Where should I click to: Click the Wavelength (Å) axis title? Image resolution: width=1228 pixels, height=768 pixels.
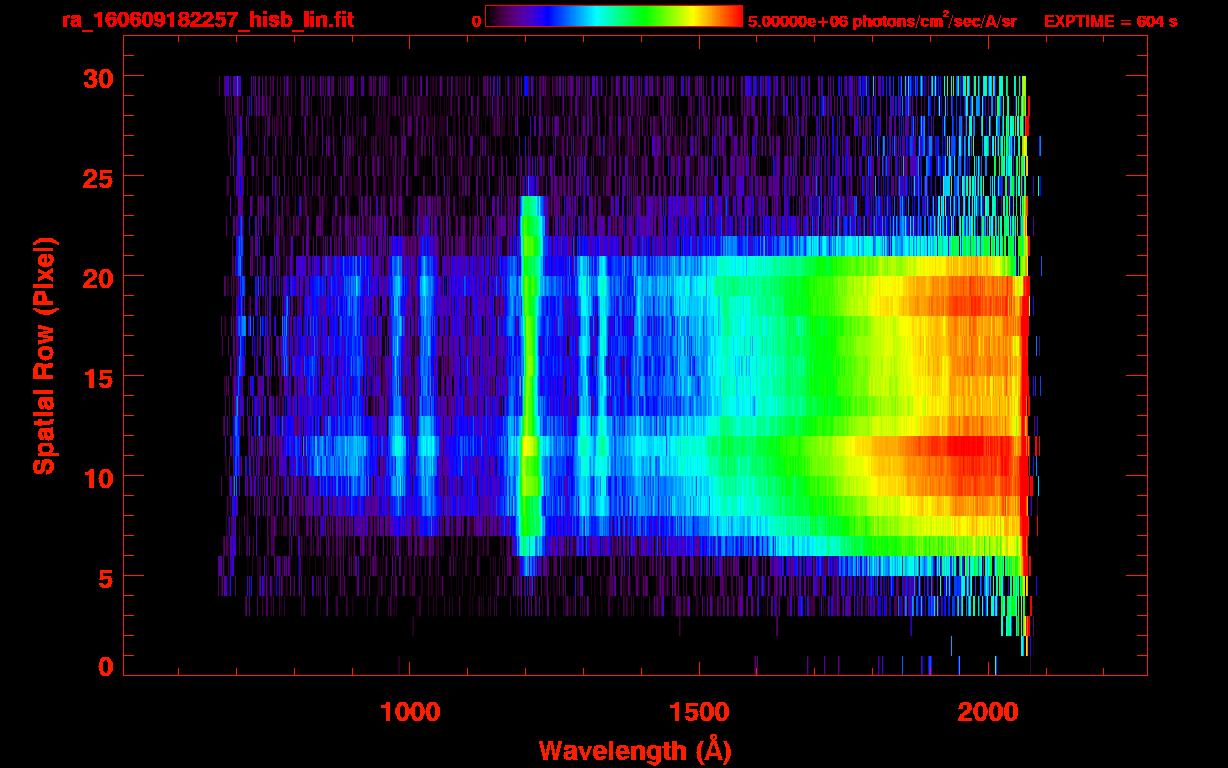(x=631, y=749)
